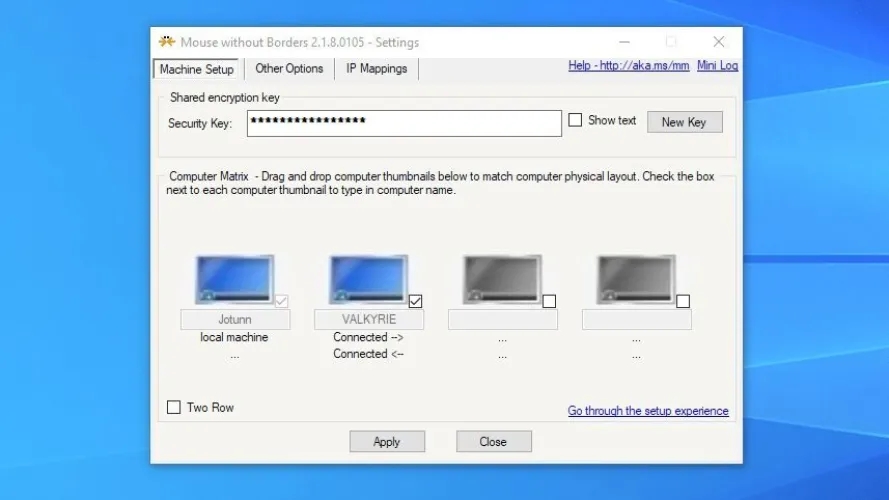
Task: Toggle the Two Row checkbox
Action: pos(174,407)
